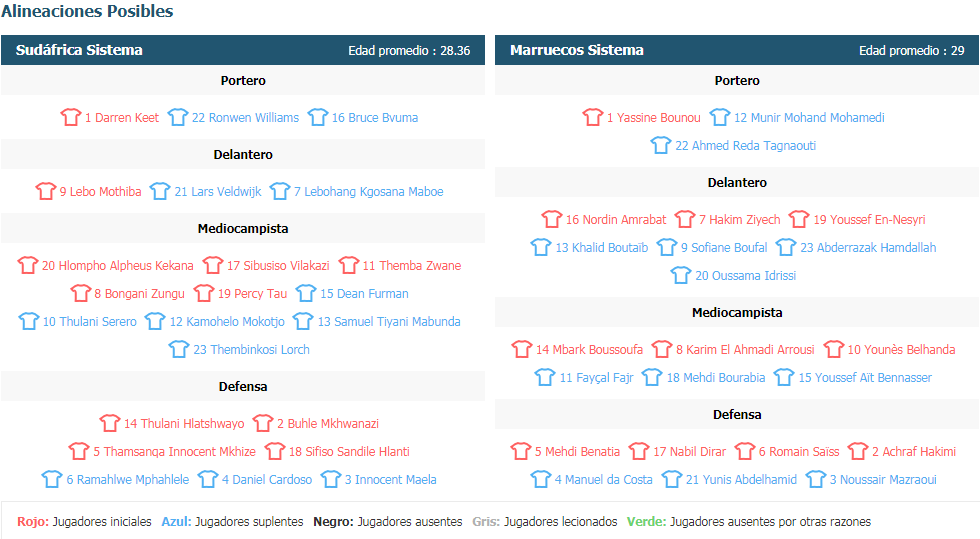The image size is (980, 539).
Task: Open player 8 Karim El Ahmadi Arrousi
Action: tap(745, 350)
